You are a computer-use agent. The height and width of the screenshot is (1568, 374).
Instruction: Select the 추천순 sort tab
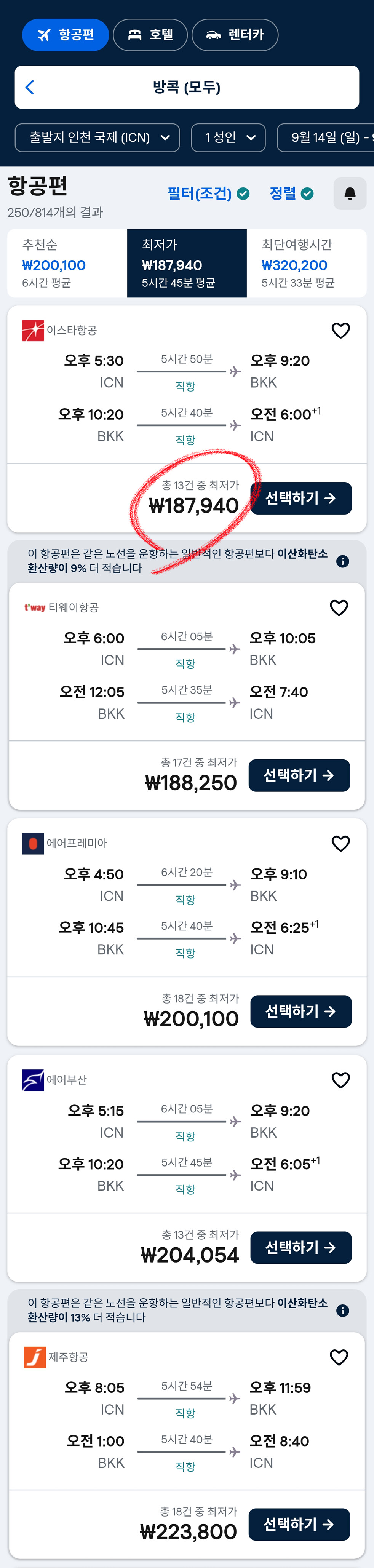pyautogui.click(x=67, y=264)
